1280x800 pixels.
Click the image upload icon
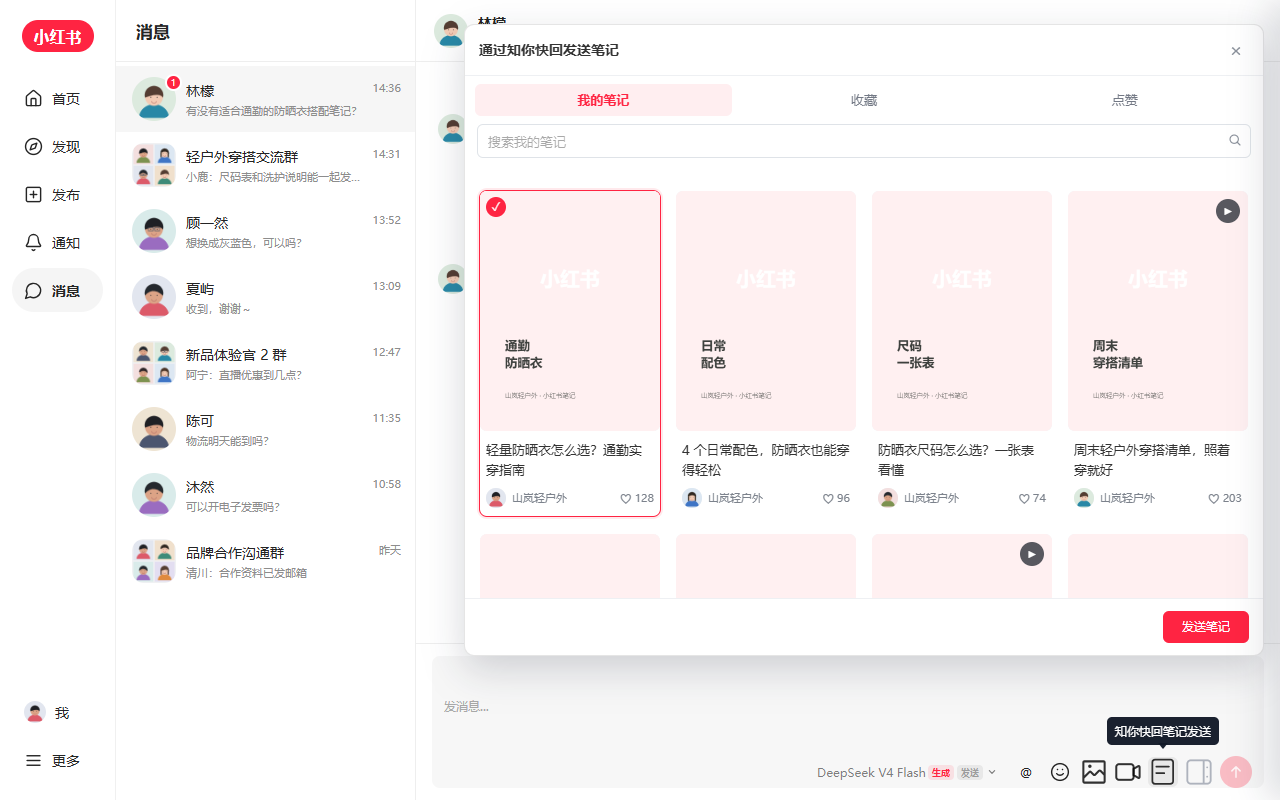tap(1094, 772)
